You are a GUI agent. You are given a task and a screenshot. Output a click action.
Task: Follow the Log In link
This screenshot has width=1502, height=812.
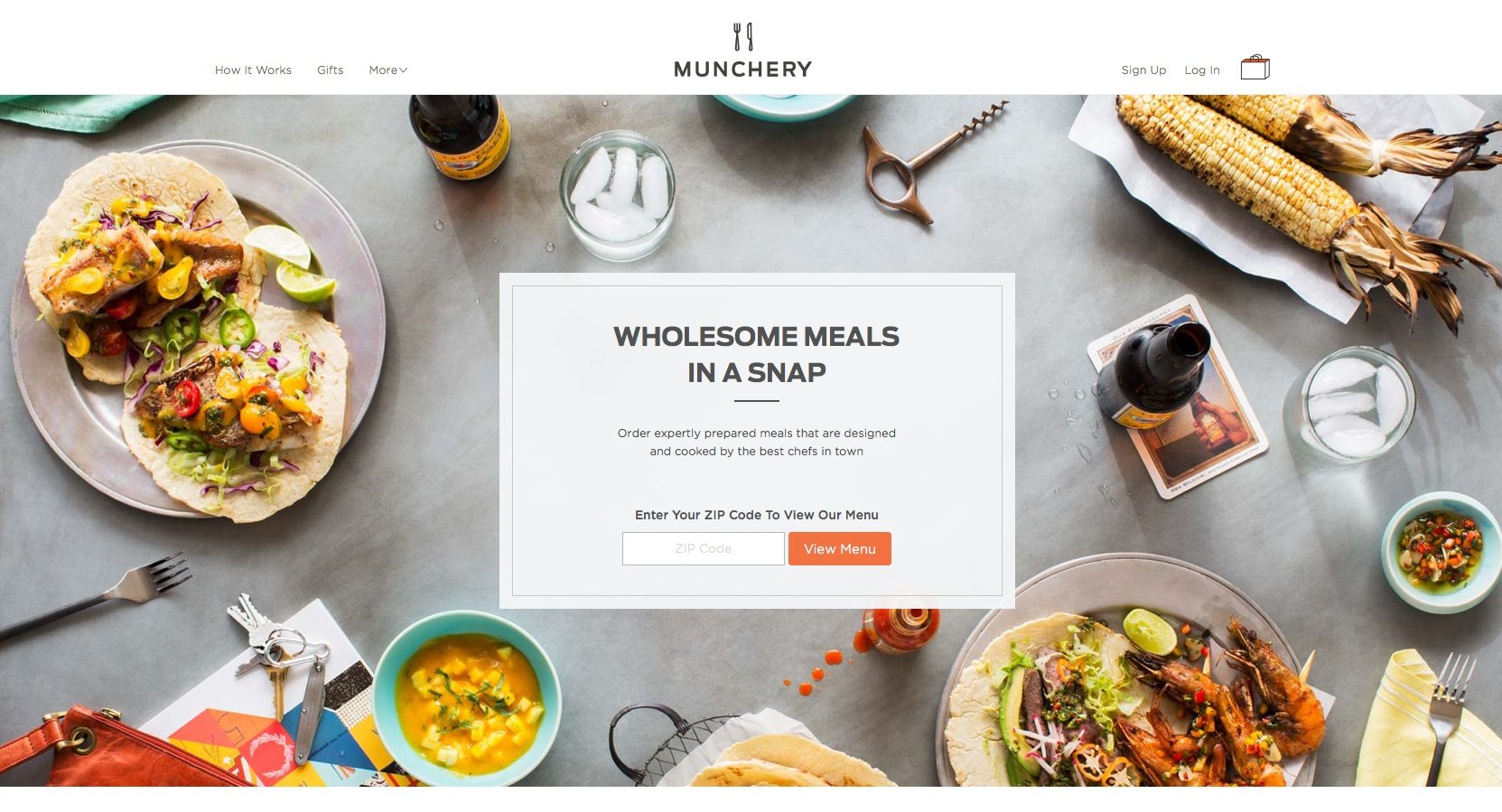click(1201, 70)
